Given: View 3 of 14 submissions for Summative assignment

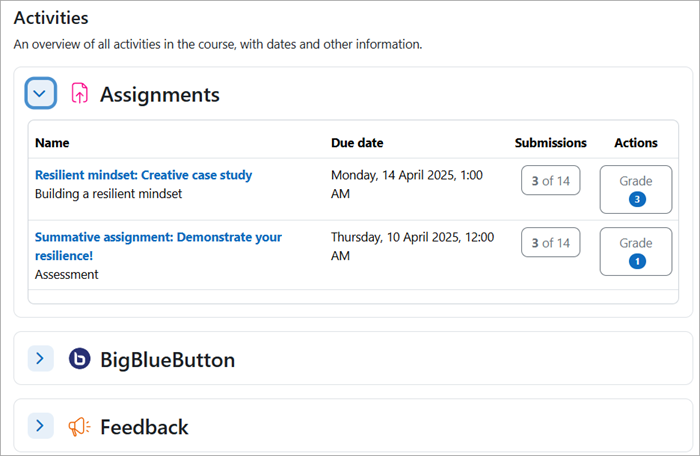Looking at the screenshot, I should 550,243.
